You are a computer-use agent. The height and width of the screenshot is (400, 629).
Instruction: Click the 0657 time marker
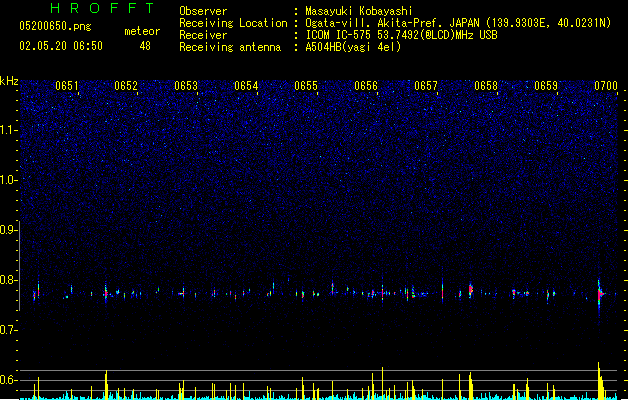426,86
